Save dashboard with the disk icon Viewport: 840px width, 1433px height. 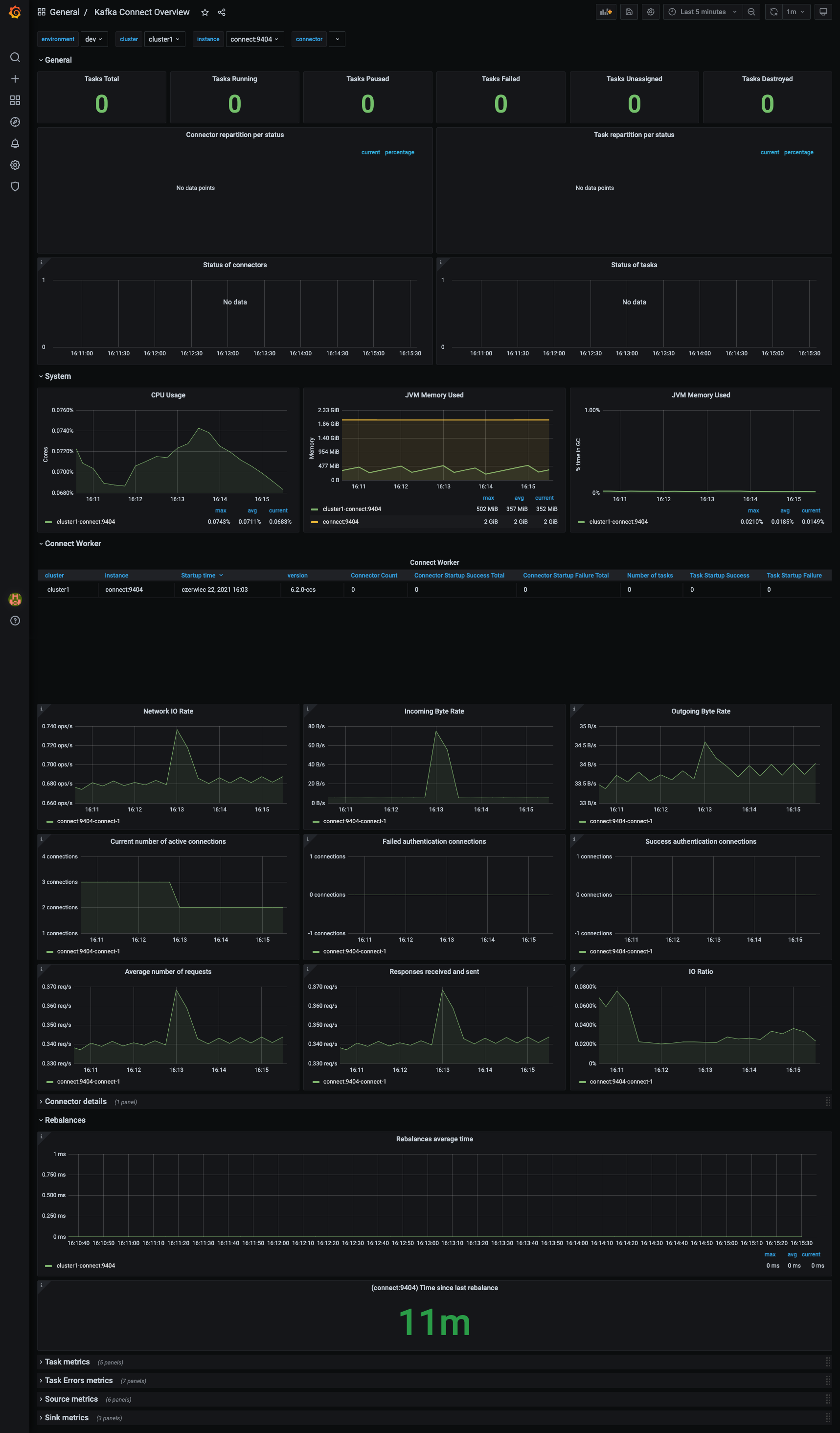(629, 12)
